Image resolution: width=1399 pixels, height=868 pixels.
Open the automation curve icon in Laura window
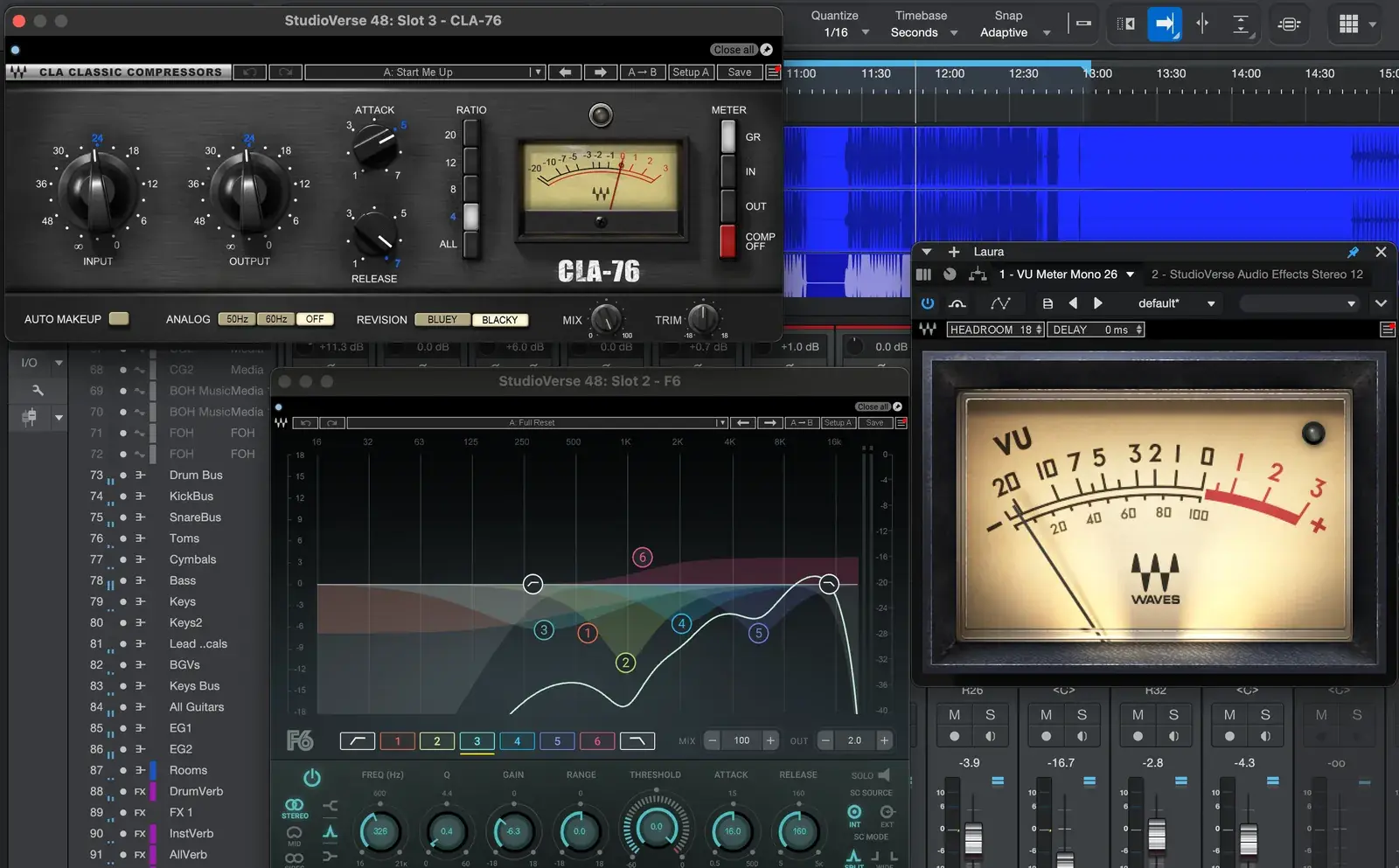click(x=1000, y=303)
